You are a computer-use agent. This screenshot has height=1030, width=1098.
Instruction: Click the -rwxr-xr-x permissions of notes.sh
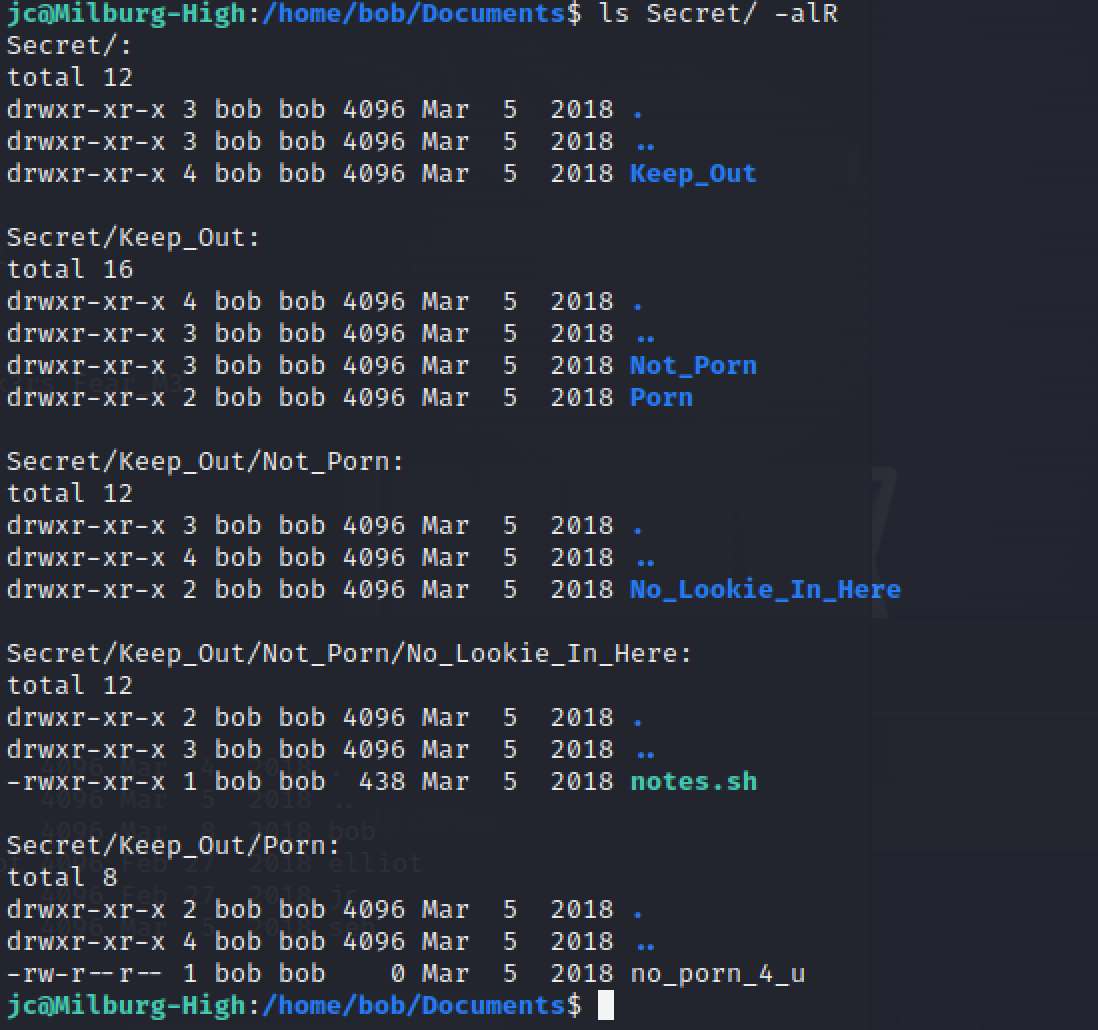pyautogui.click(x=86, y=781)
